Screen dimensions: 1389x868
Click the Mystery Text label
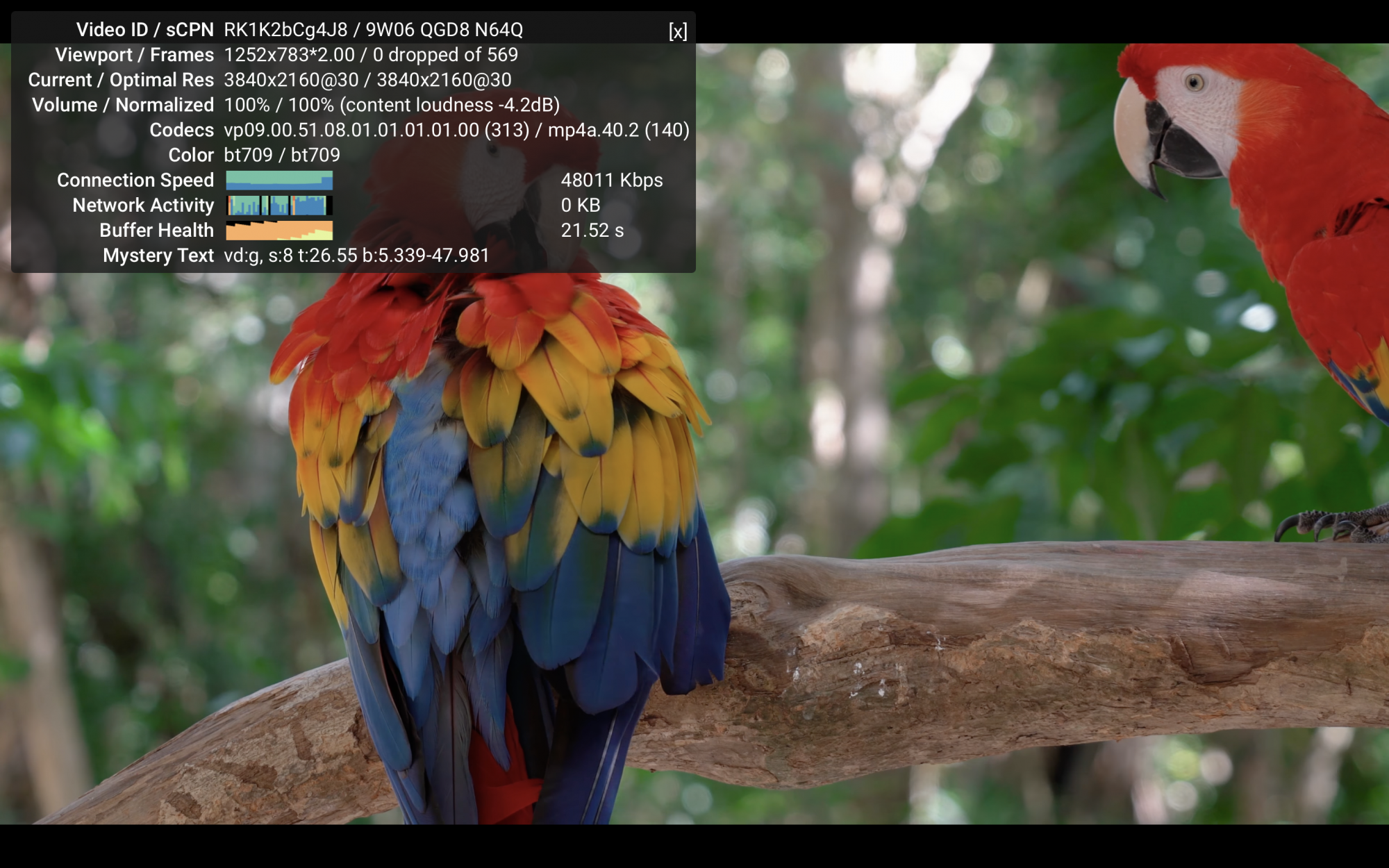click(158, 256)
